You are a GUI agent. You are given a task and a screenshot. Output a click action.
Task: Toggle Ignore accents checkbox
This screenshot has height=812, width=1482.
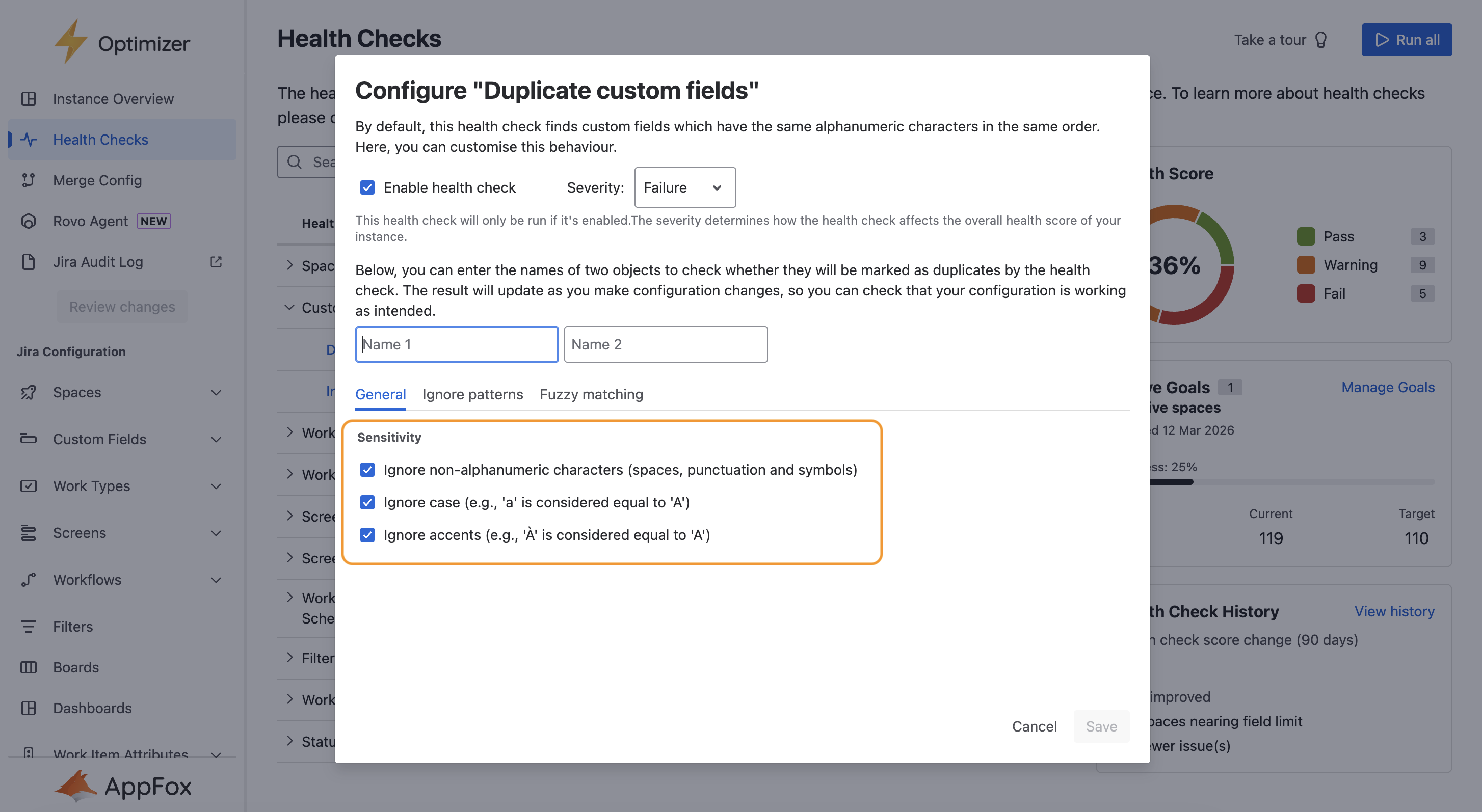pyautogui.click(x=367, y=535)
